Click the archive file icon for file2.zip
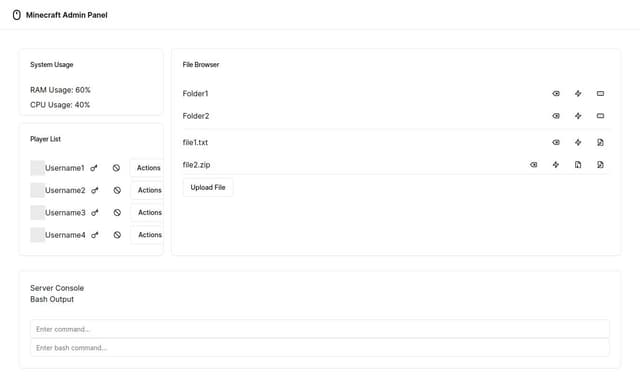This screenshot has width=640, height=387. coord(578,165)
